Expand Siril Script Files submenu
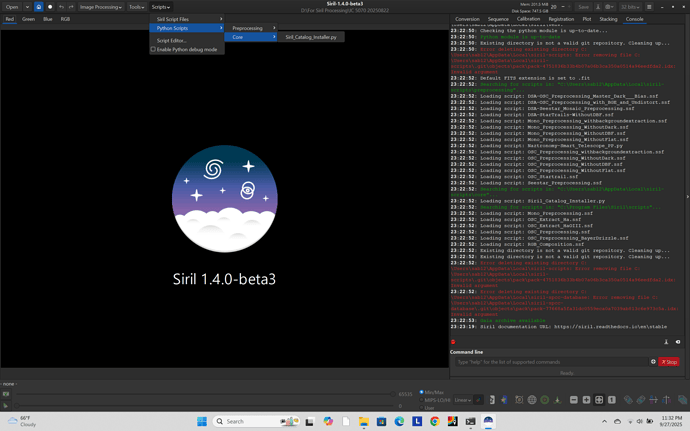Image resolution: width=690 pixels, height=431 pixels. coord(187,19)
